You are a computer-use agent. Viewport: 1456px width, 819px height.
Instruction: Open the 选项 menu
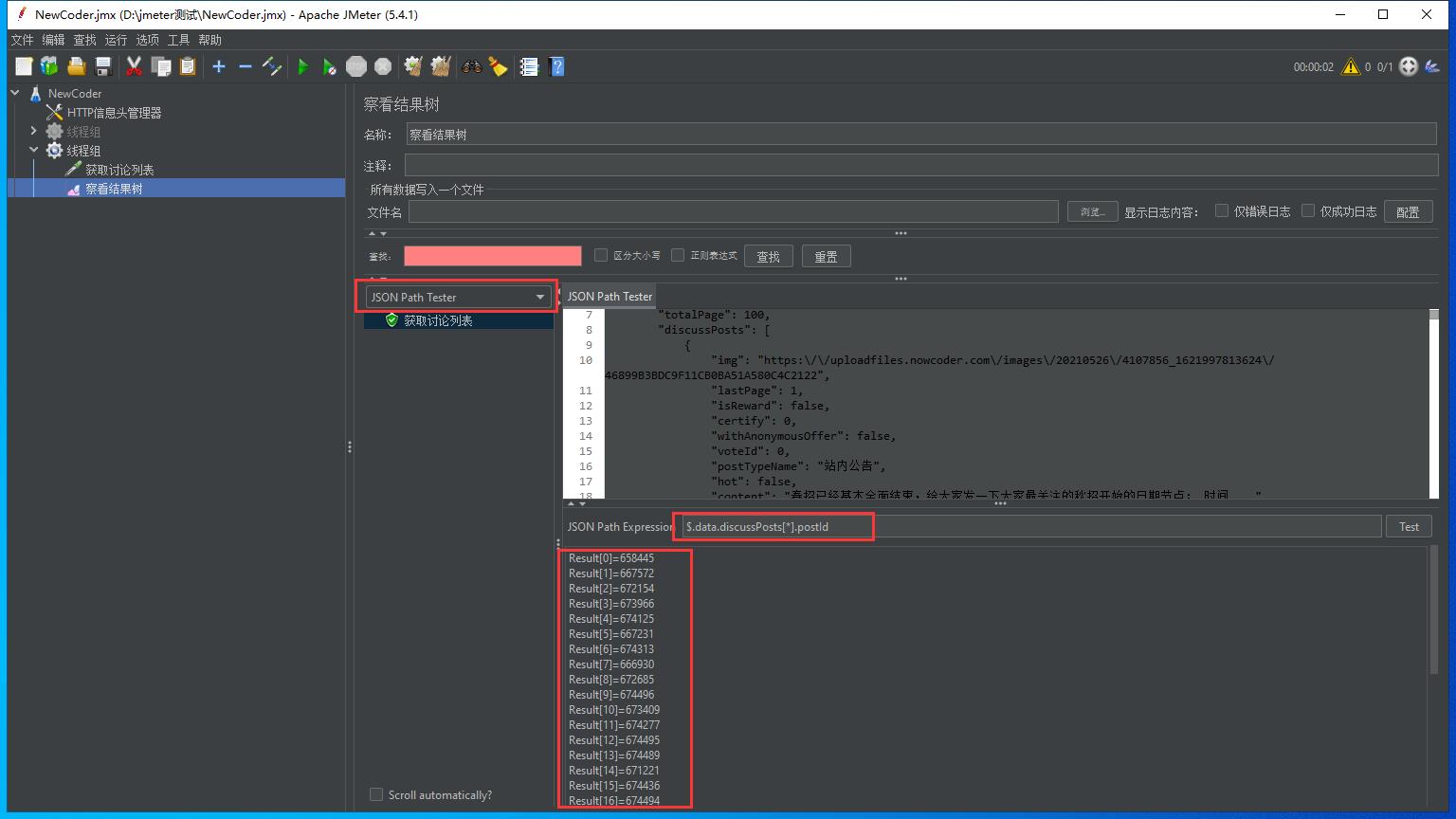click(x=147, y=40)
